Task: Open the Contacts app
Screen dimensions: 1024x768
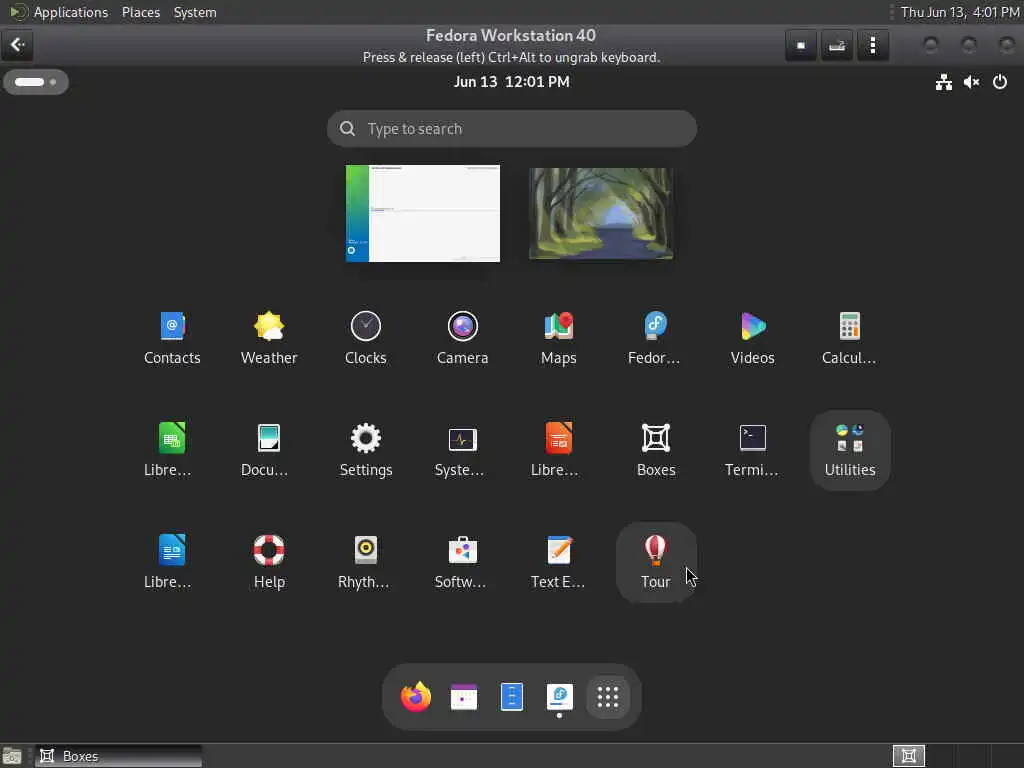Action: point(172,339)
